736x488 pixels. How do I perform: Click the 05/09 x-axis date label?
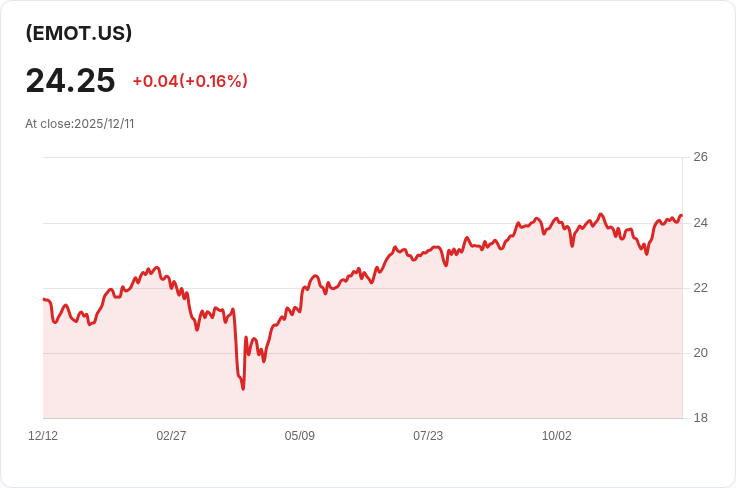point(299,436)
